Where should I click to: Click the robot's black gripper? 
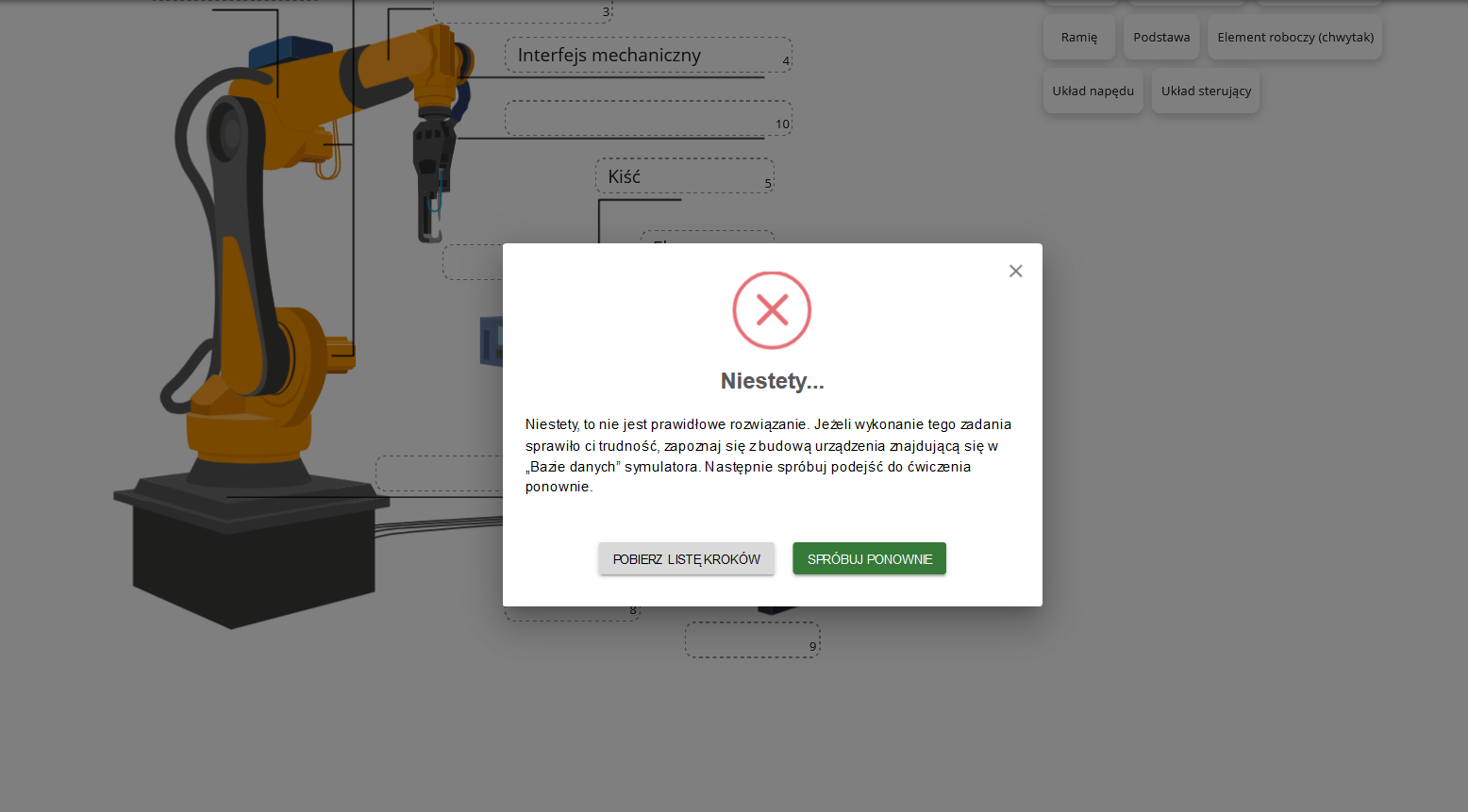pos(429,179)
